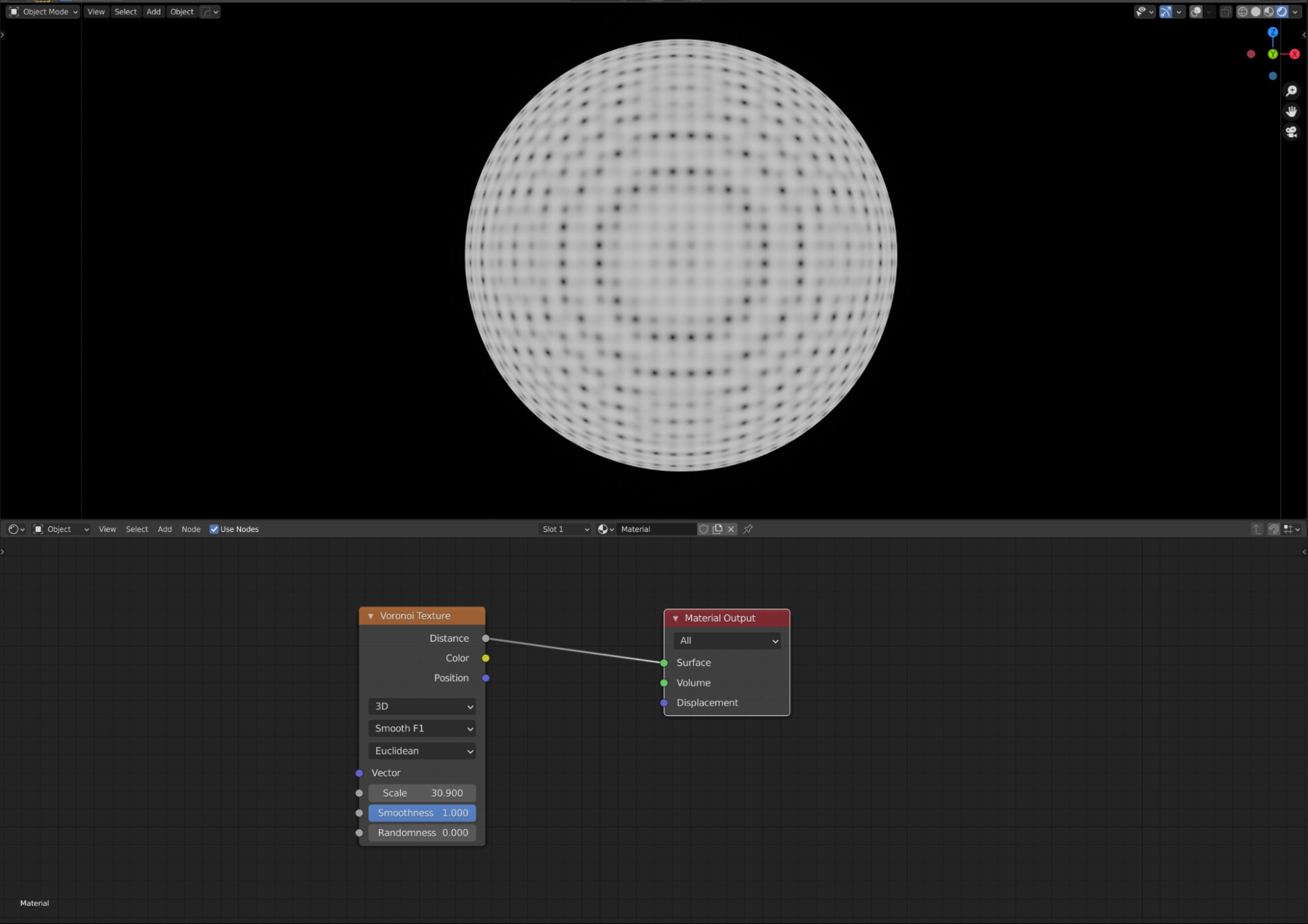
Task: Toggle X-Ray mode in the viewport header
Action: pos(1226,11)
